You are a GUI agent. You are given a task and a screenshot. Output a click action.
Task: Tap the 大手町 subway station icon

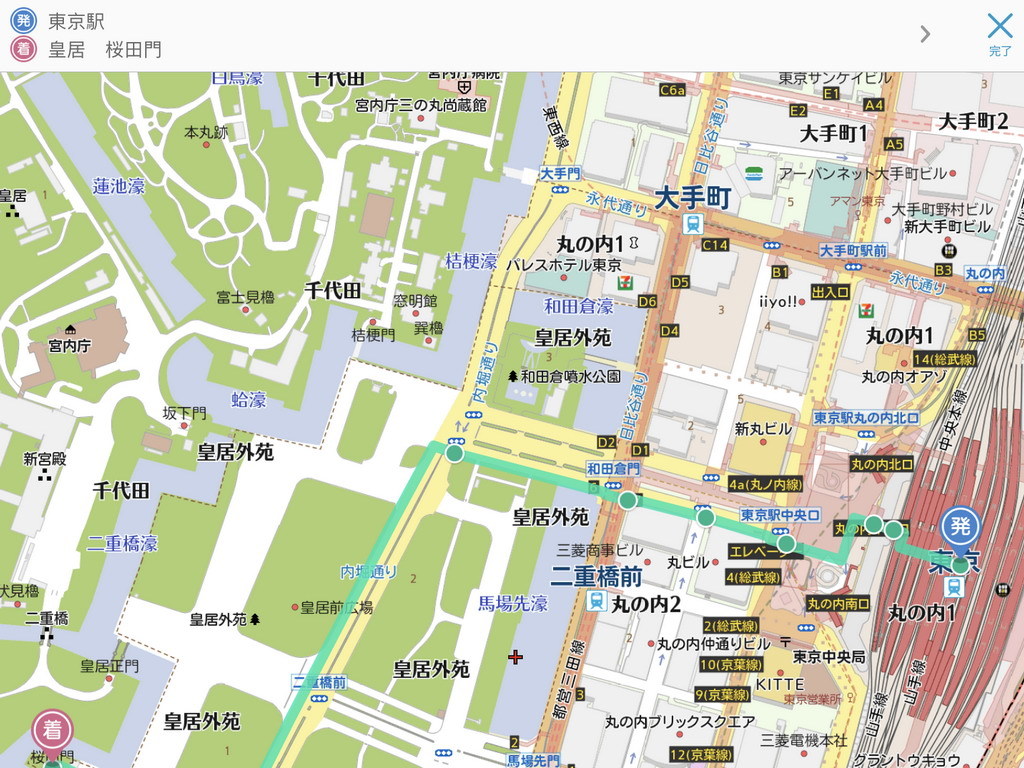pyautogui.click(x=692, y=224)
